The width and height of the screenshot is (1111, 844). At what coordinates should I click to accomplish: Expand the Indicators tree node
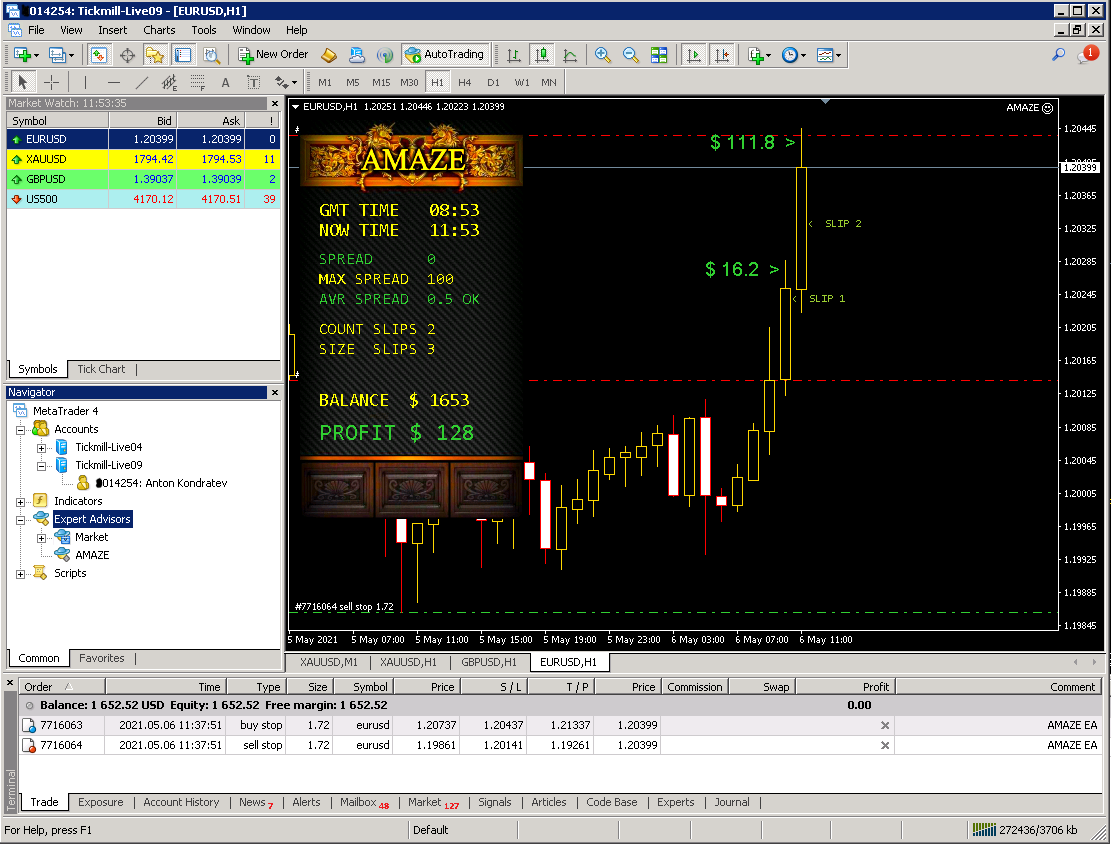(21, 502)
